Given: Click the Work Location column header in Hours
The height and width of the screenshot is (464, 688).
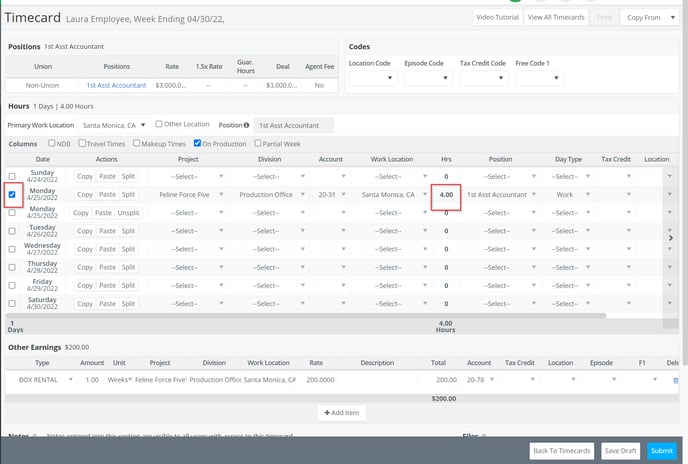Looking at the screenshot, I should coord(391,159).
